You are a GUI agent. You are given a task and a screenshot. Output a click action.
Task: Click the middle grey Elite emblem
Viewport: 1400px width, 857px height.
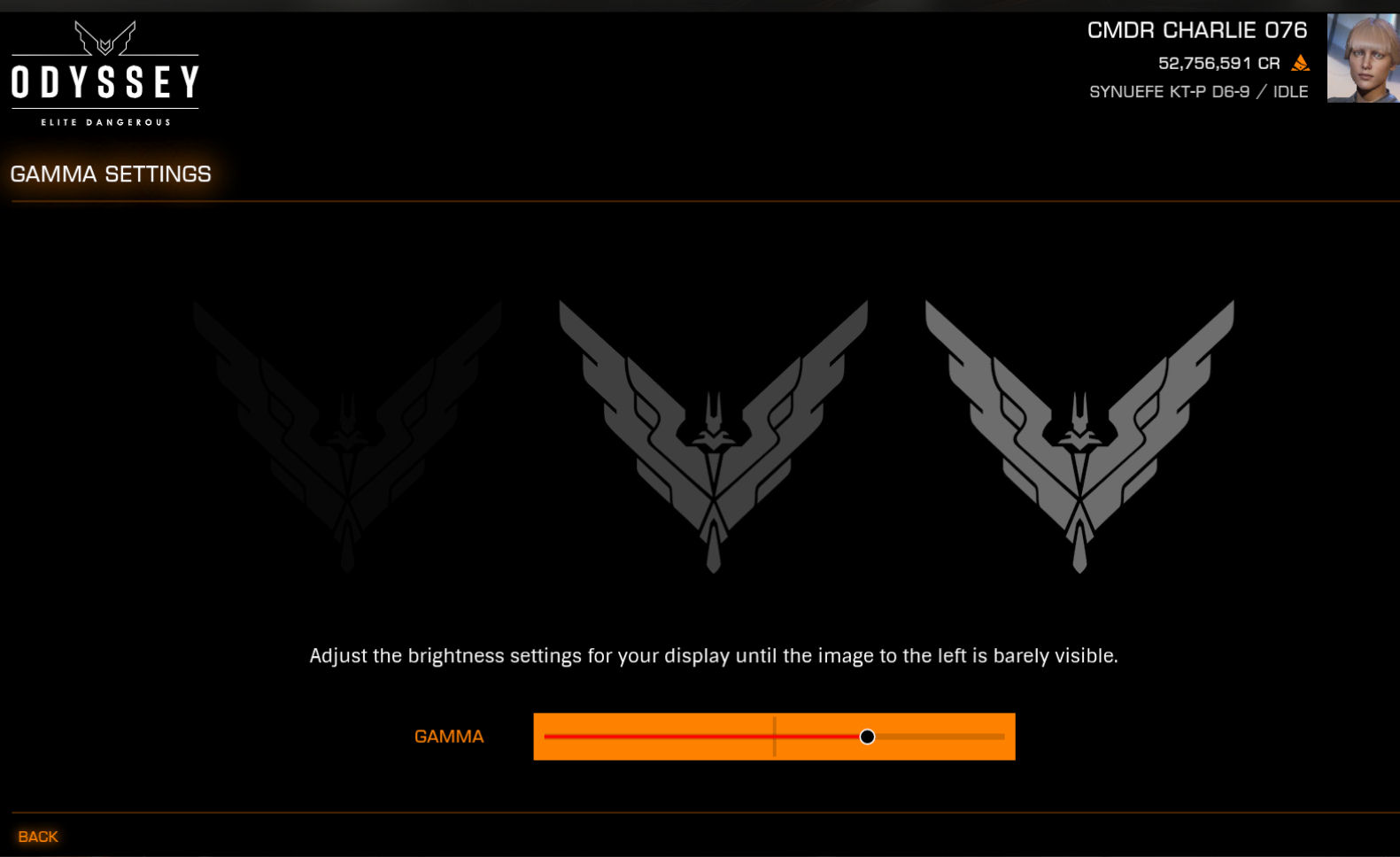pos(714,436)
